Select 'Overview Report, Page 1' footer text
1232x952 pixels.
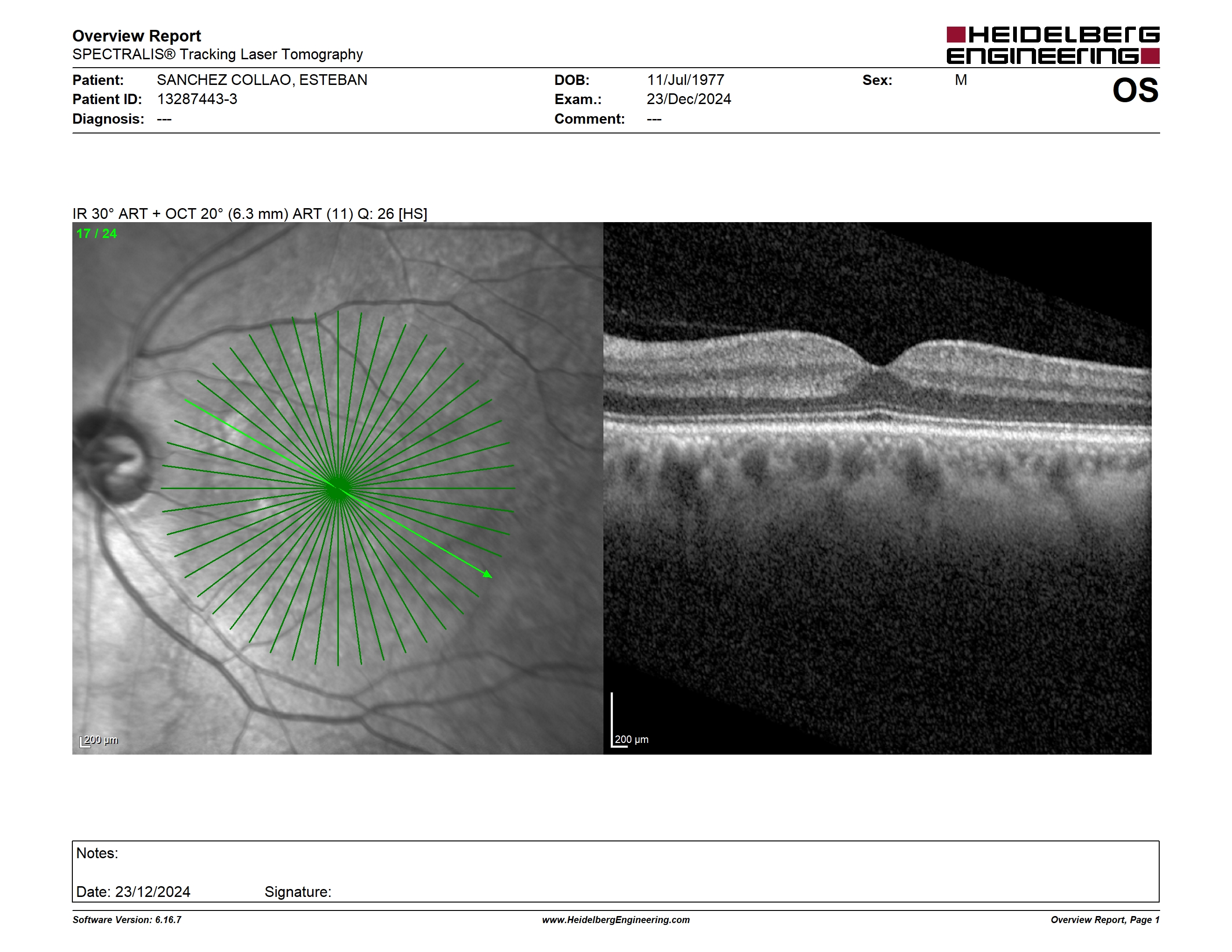point(1105,920)
